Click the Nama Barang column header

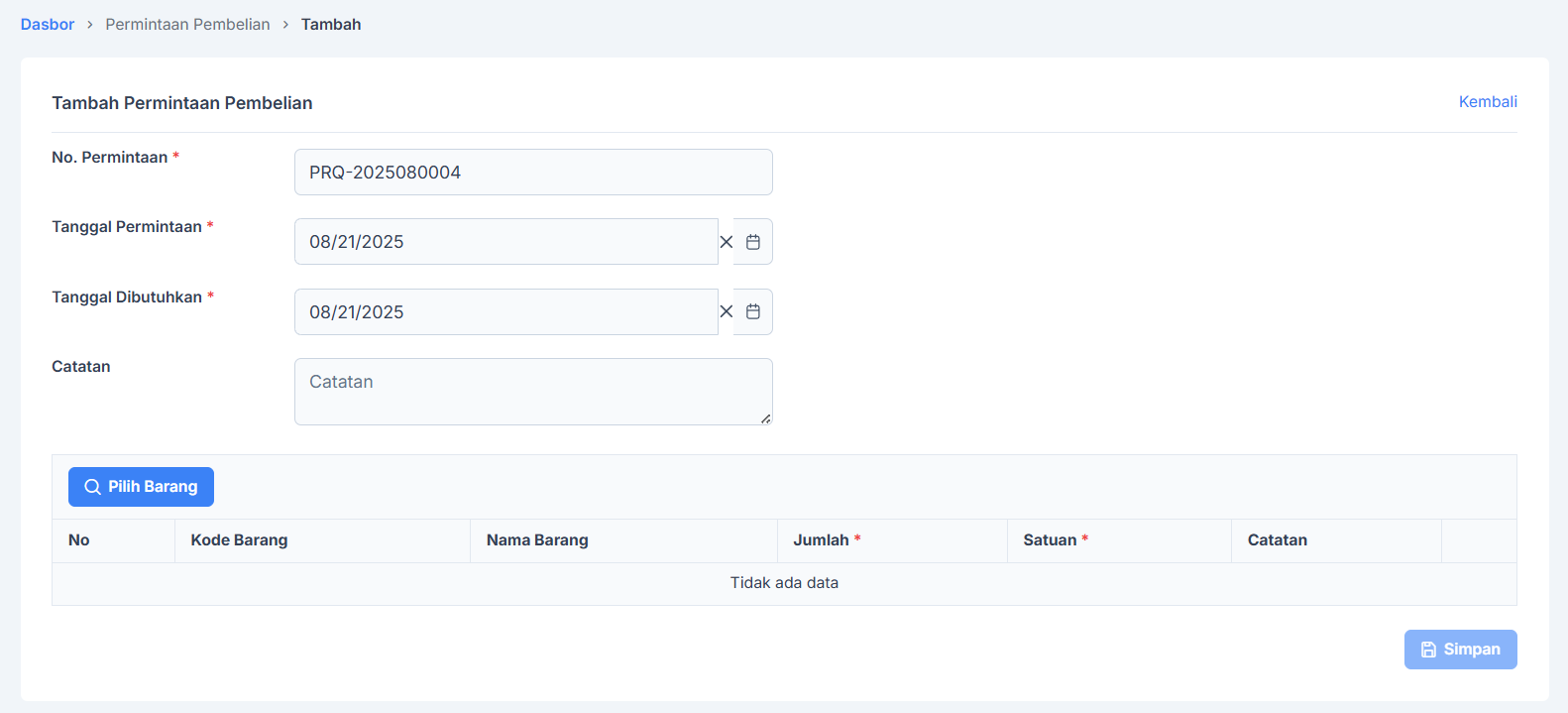[537, 540]
